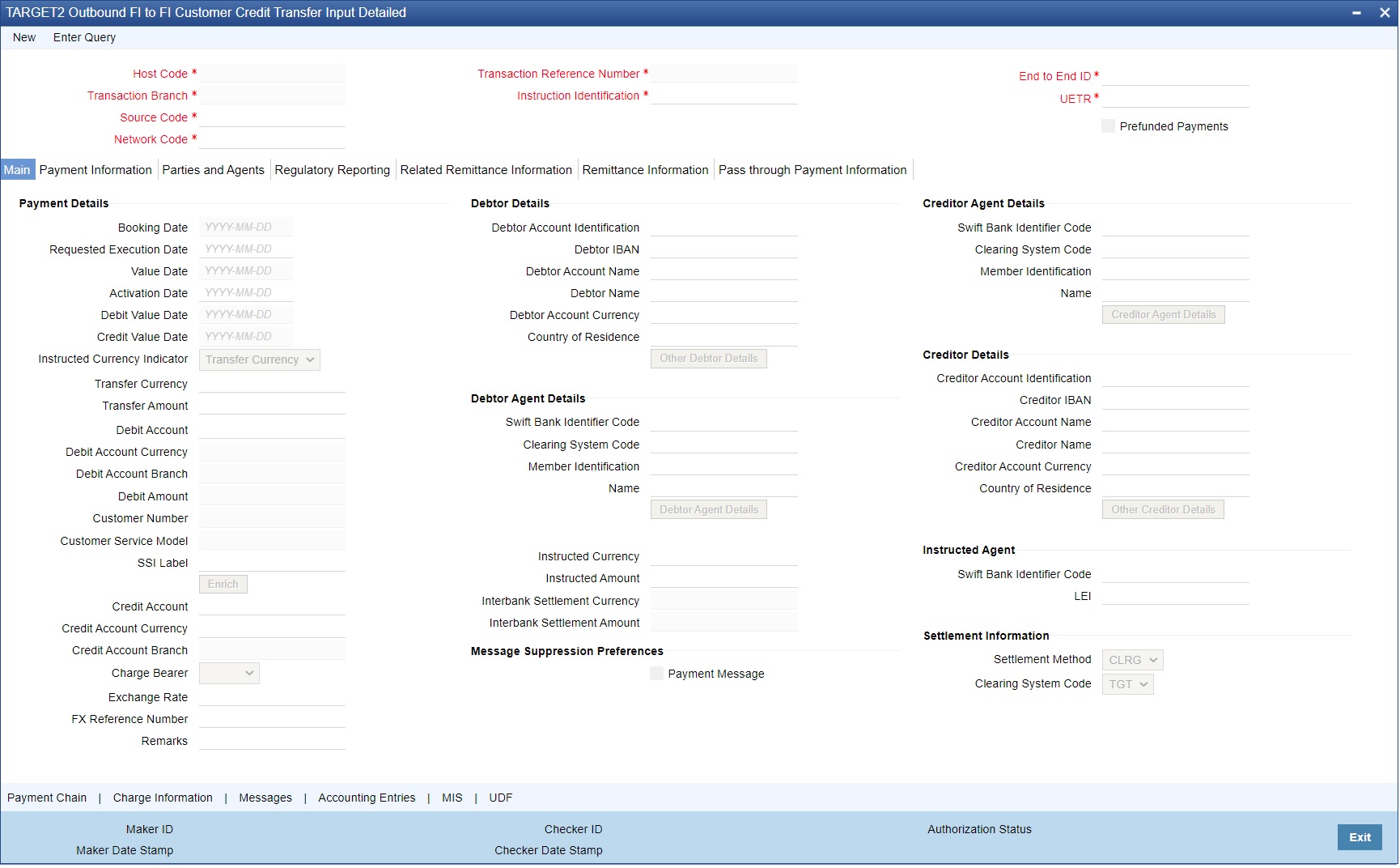
Task: Minimize the TARGET2 transfer input window
Action: 1356,13
